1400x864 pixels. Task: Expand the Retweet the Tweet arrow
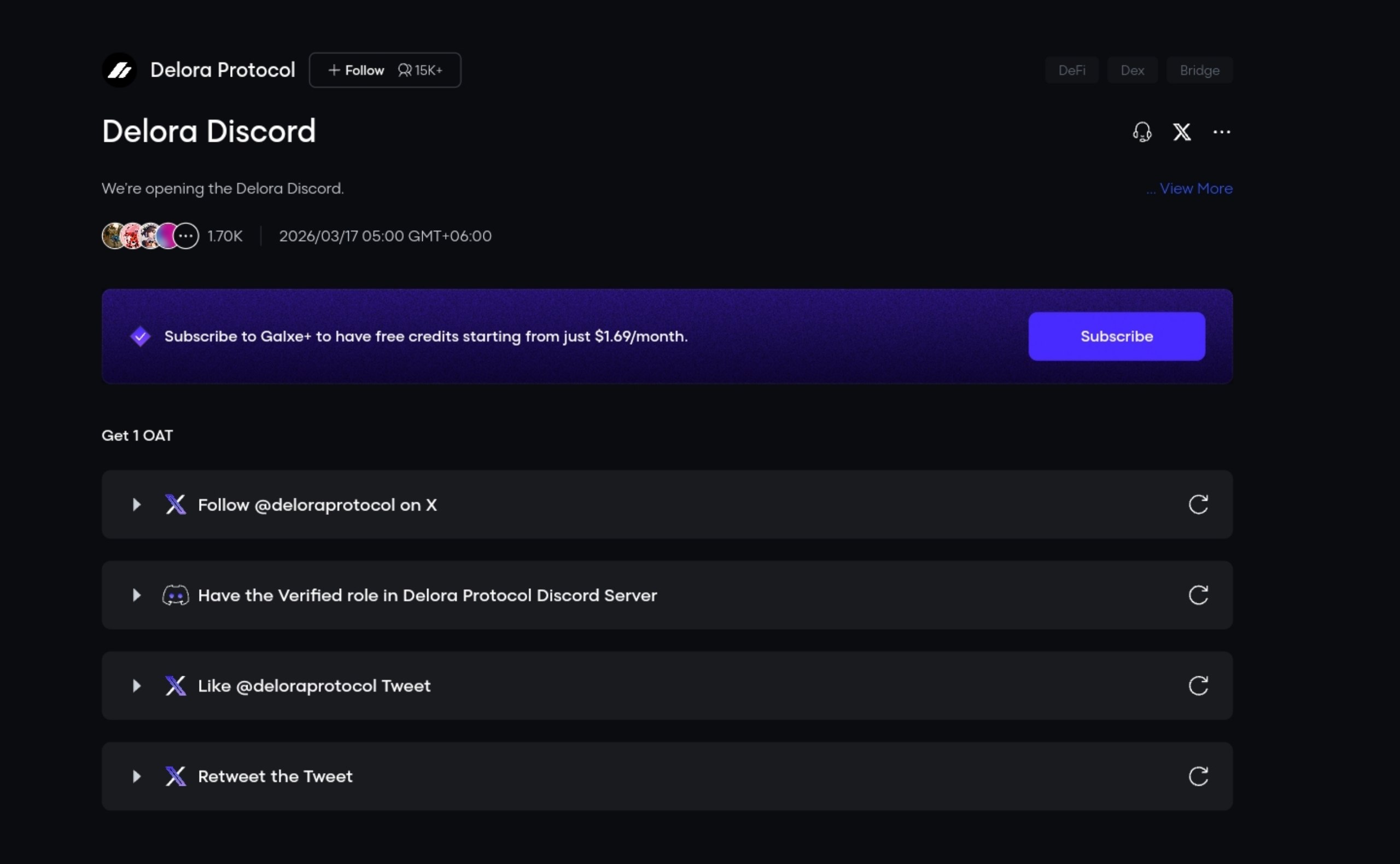click(137, 776)
